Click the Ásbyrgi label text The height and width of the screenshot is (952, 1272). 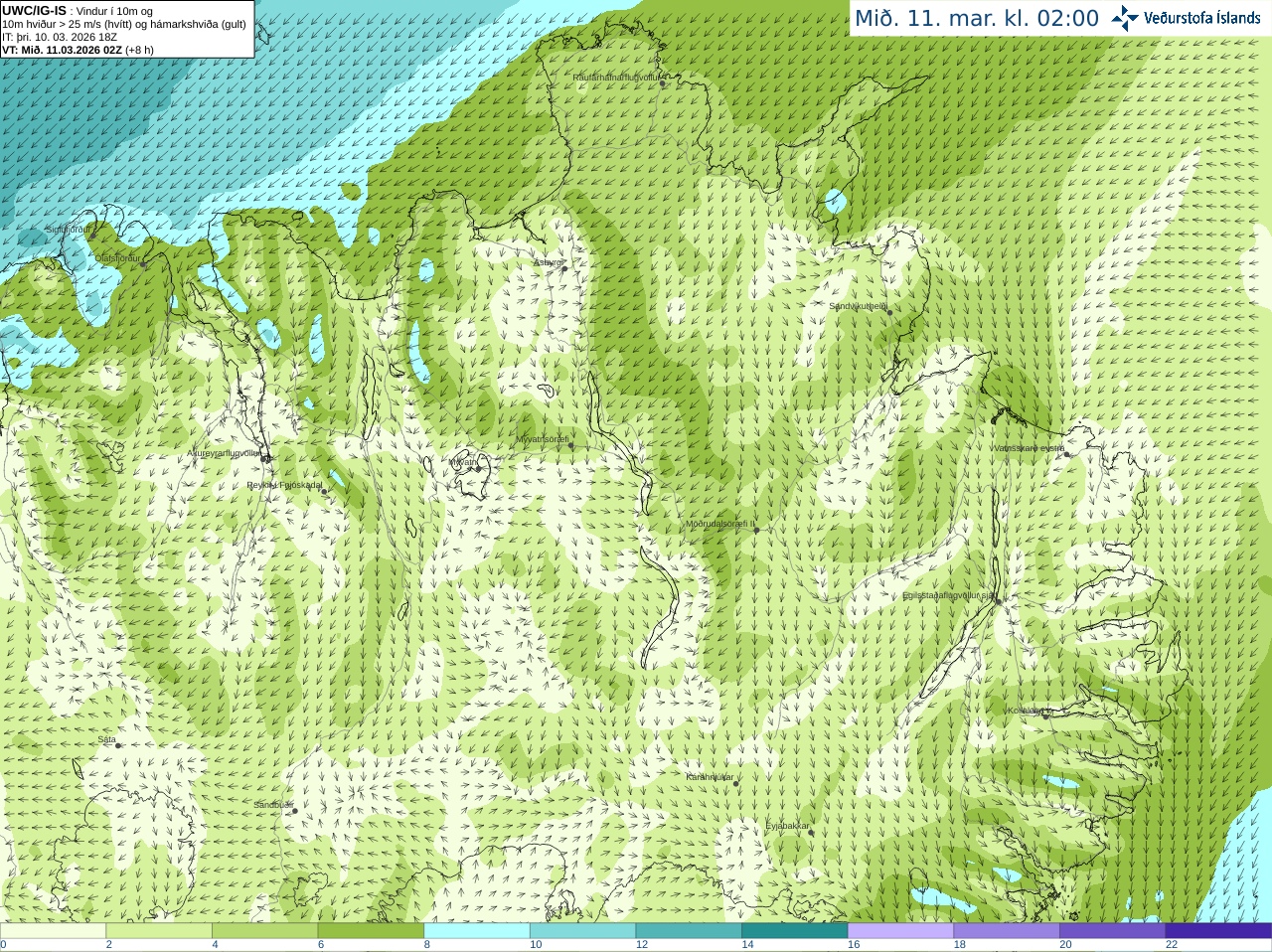pyautogui.click(x=547, y=262)
